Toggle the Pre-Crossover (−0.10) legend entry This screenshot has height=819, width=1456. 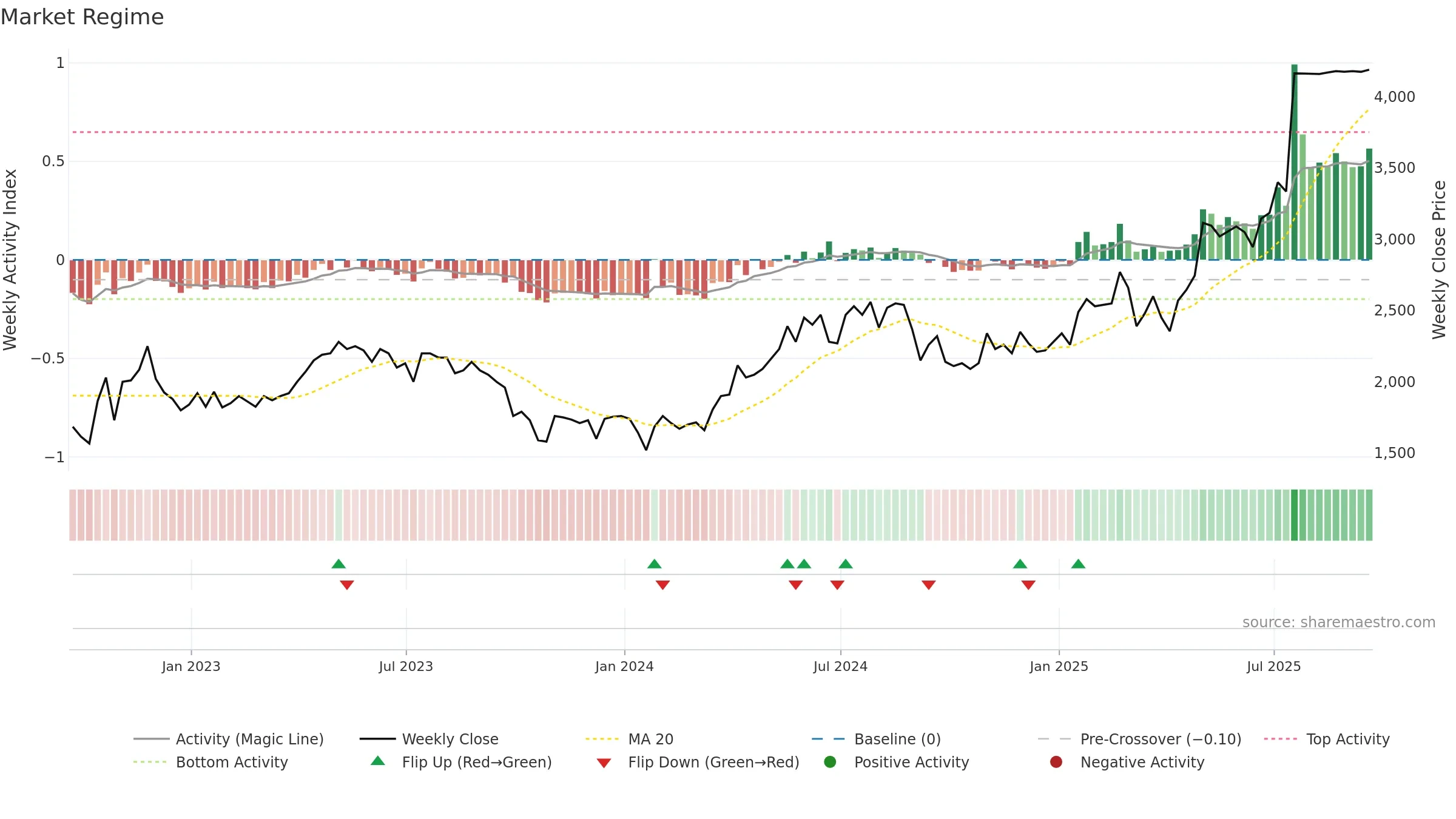pos(1139,739)
